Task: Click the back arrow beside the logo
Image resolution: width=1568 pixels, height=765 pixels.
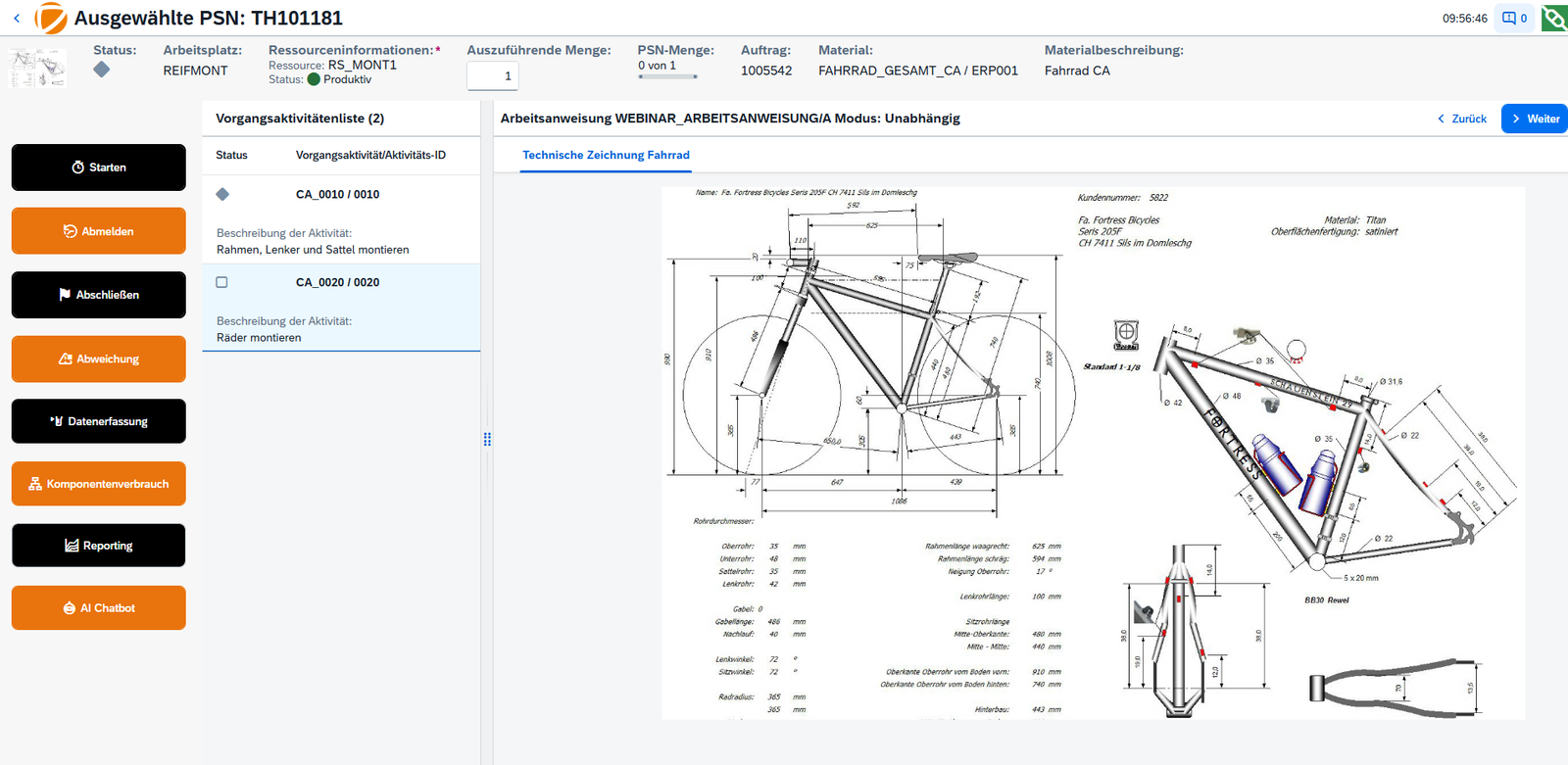Action: 17,19
